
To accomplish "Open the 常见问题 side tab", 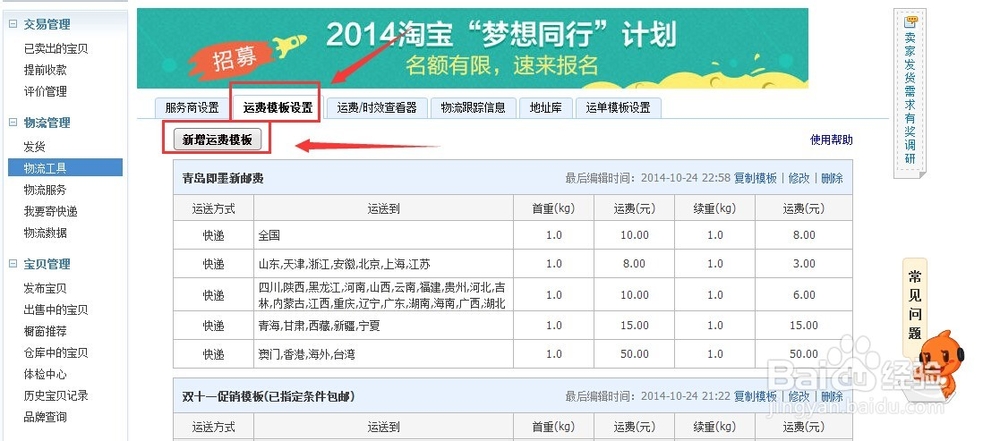I will click(915, 304).
